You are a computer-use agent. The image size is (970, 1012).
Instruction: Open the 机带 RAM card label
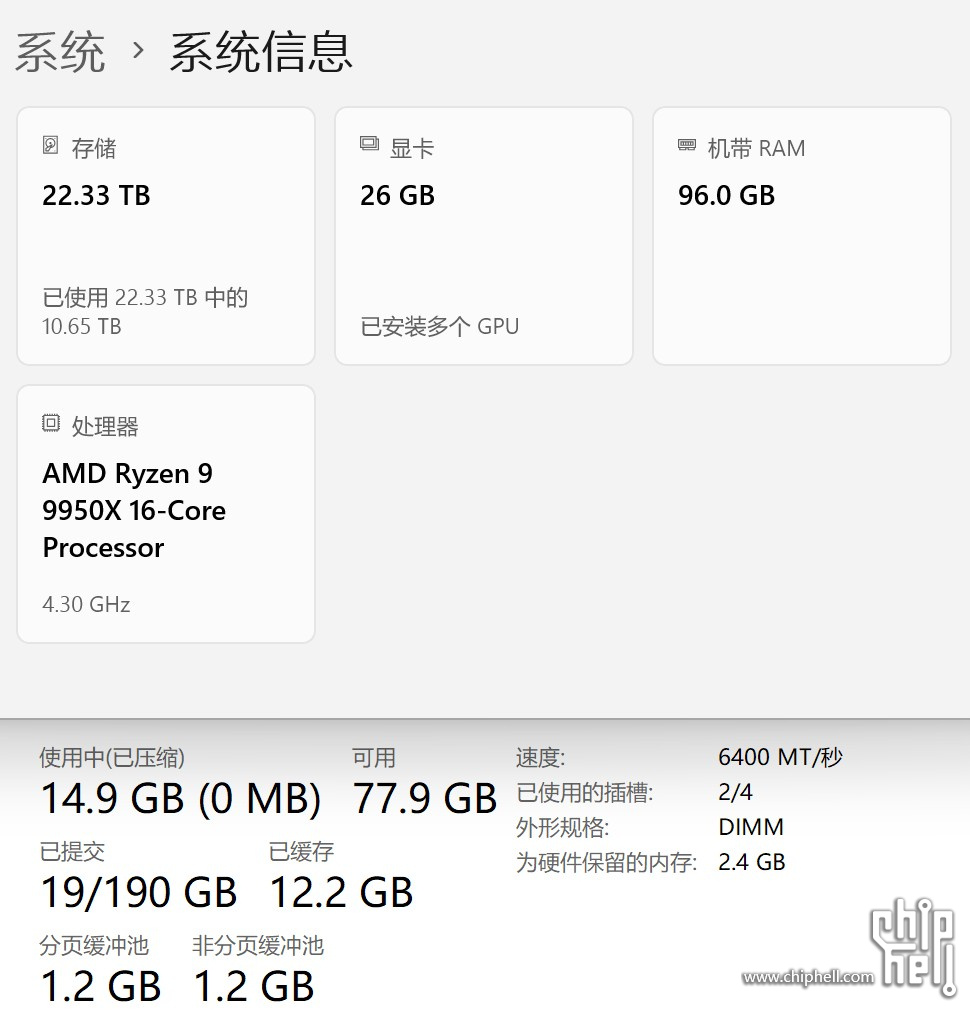tap(756, 148)
